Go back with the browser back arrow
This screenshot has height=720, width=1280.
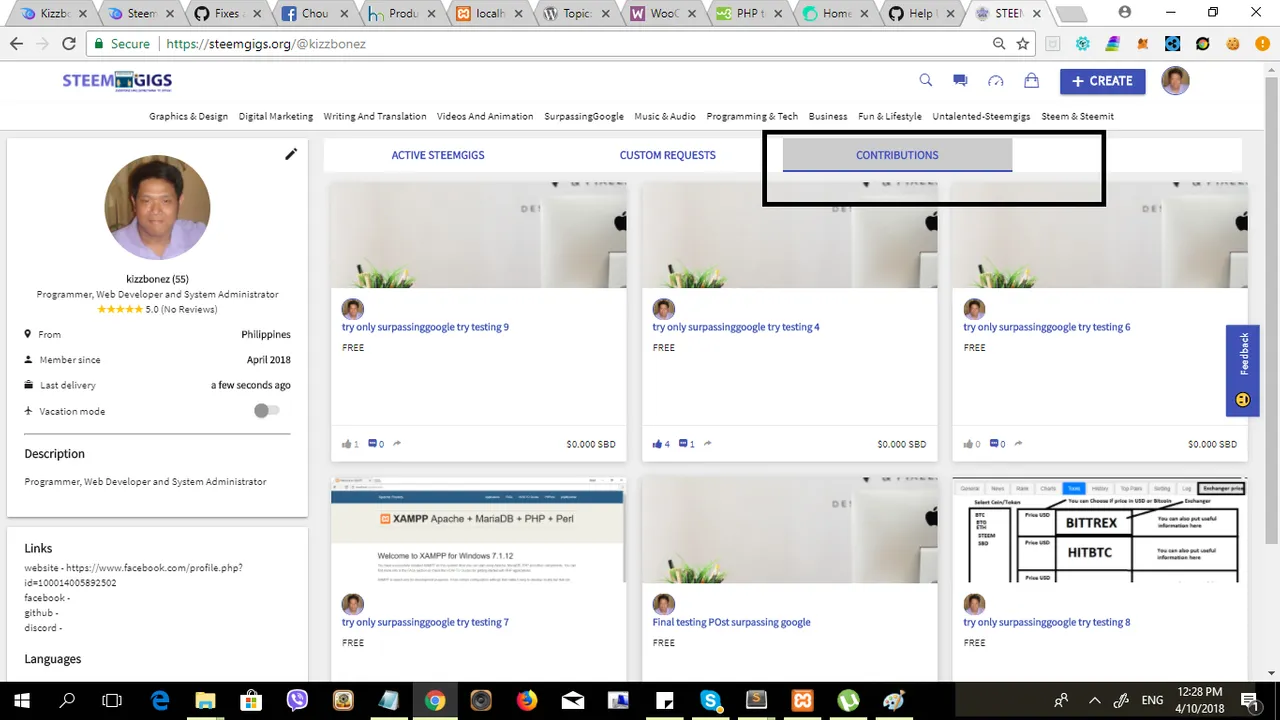pyautogui.click(x=16, y=44)
